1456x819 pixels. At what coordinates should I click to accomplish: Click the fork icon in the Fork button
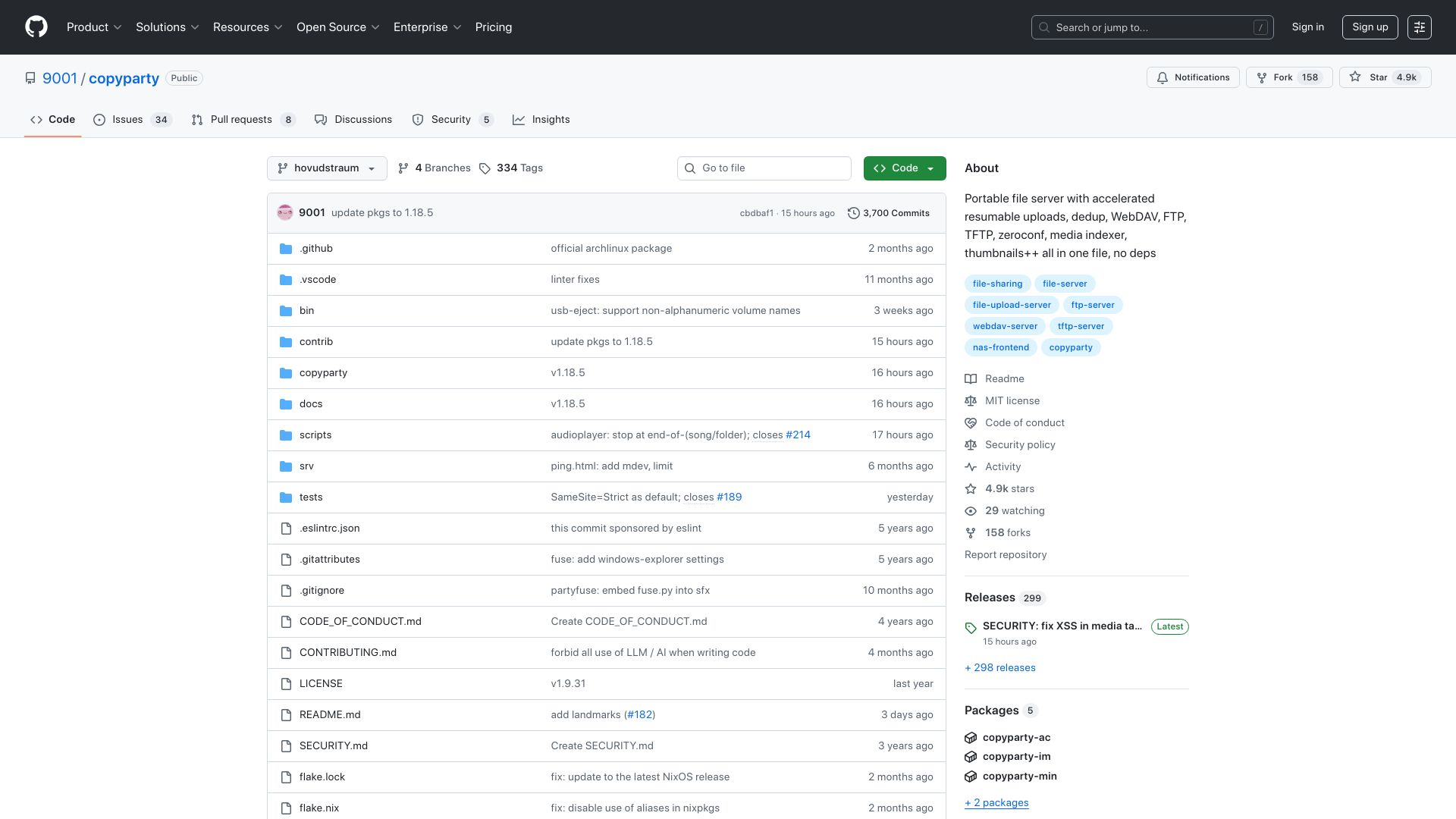coord(1262,78)
